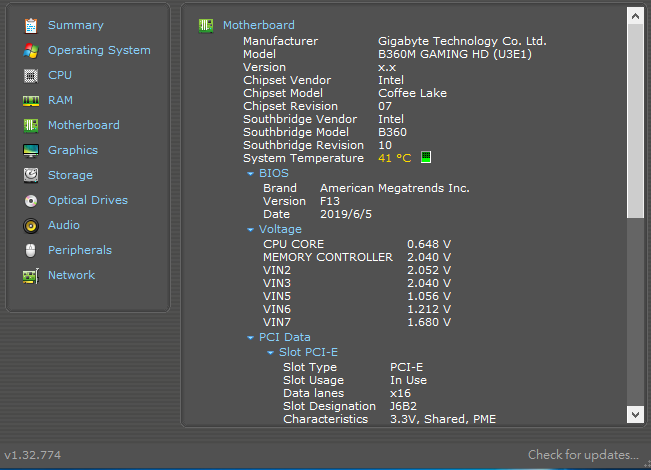
Task: Click the VIN6 voltage value 1.212 V
Action: tap(429, 309)
